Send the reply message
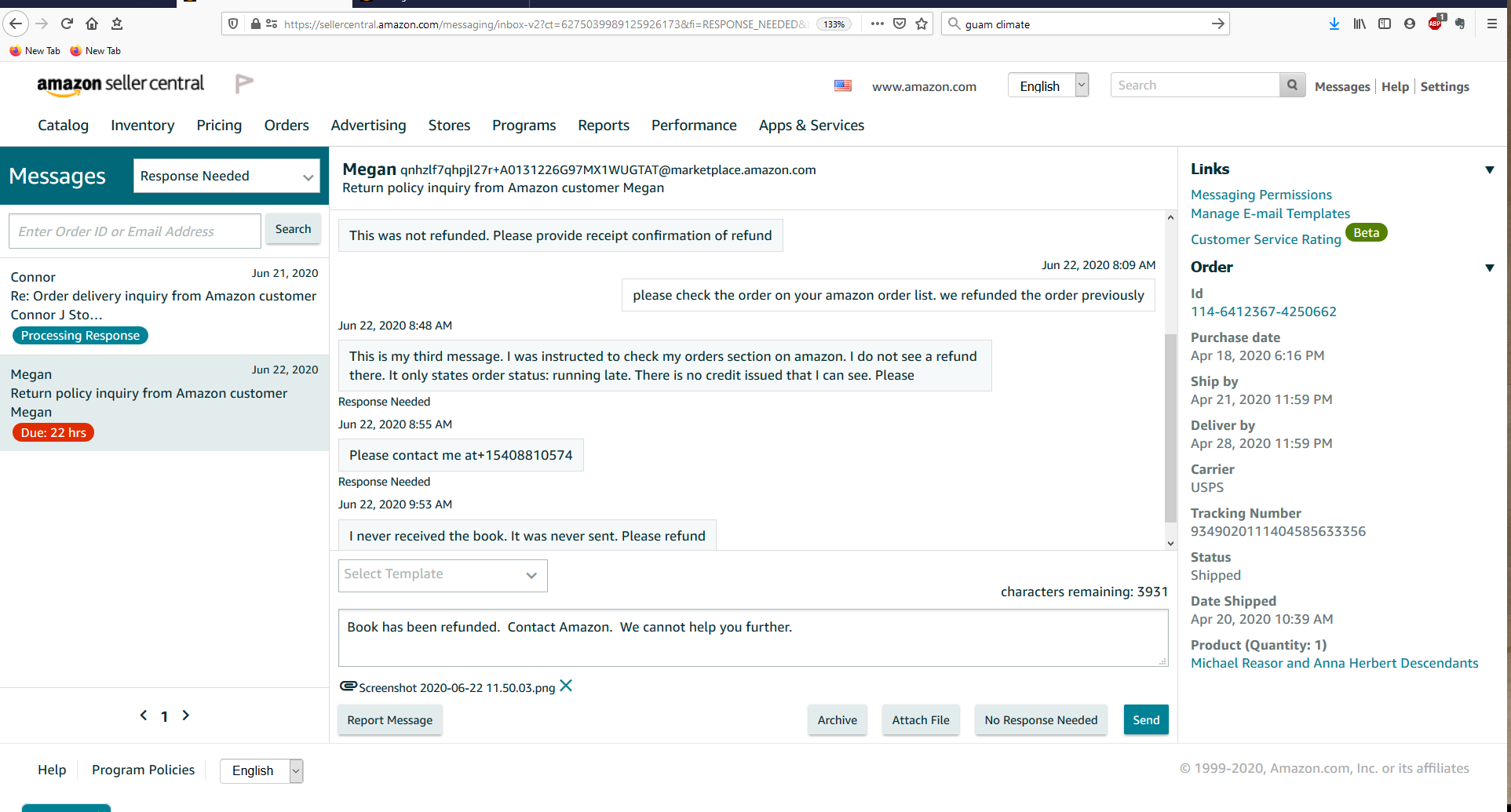1511x812 pixels. pyautogui.click(x=1146, y=719)
